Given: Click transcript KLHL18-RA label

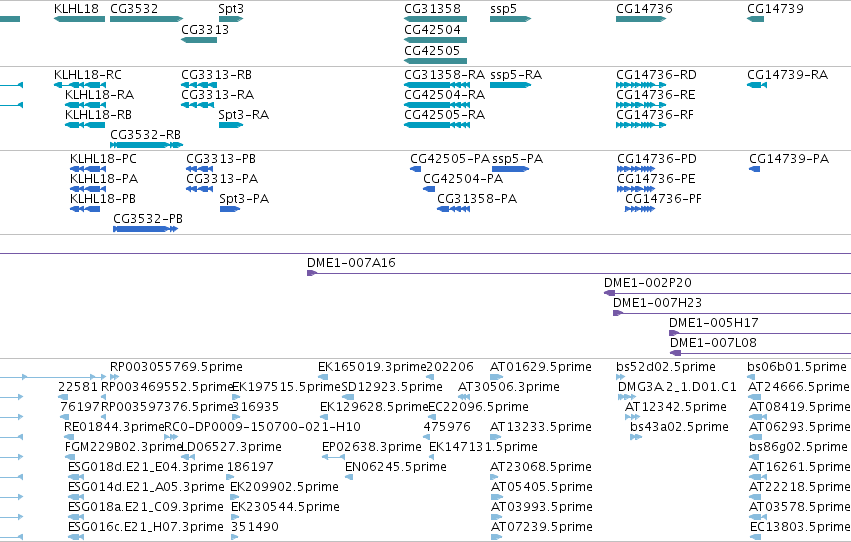Looking at the screenshot, I should pyautogui.click(x=99, y=95).
